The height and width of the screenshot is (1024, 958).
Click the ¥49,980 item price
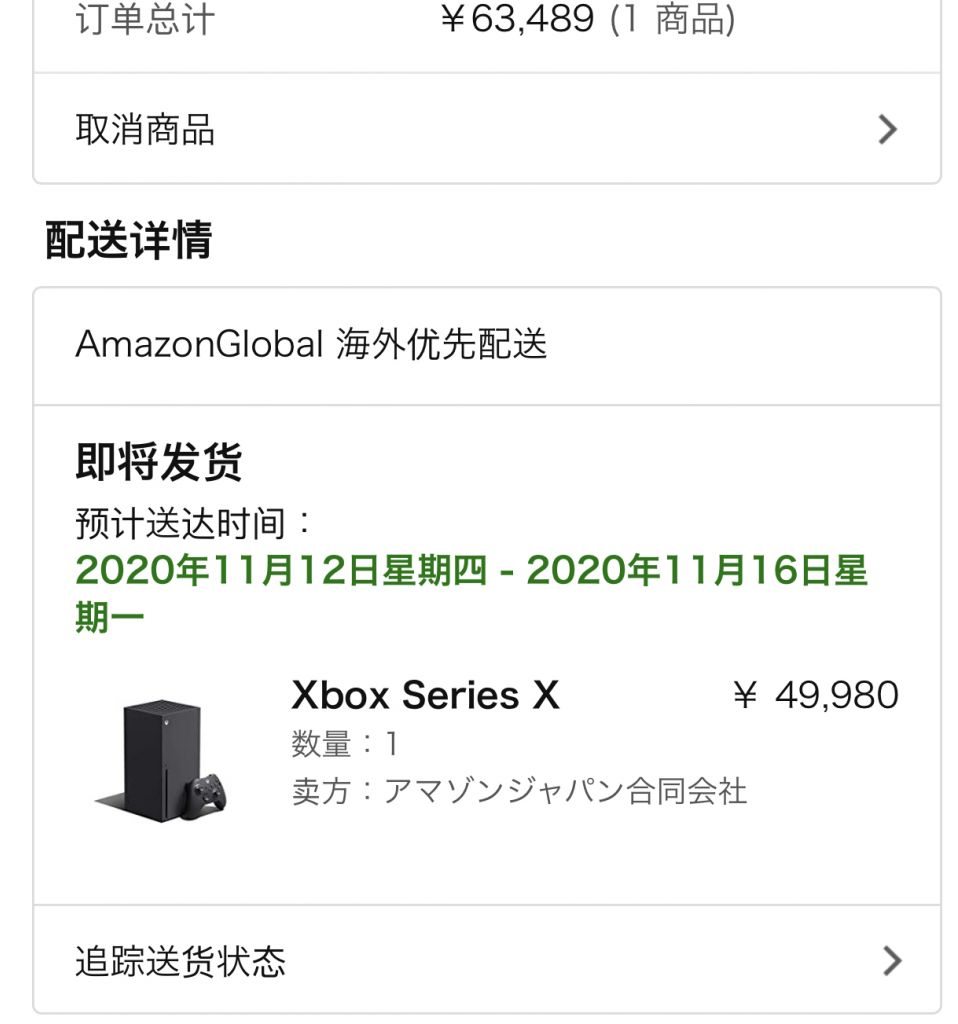(816, 695)
